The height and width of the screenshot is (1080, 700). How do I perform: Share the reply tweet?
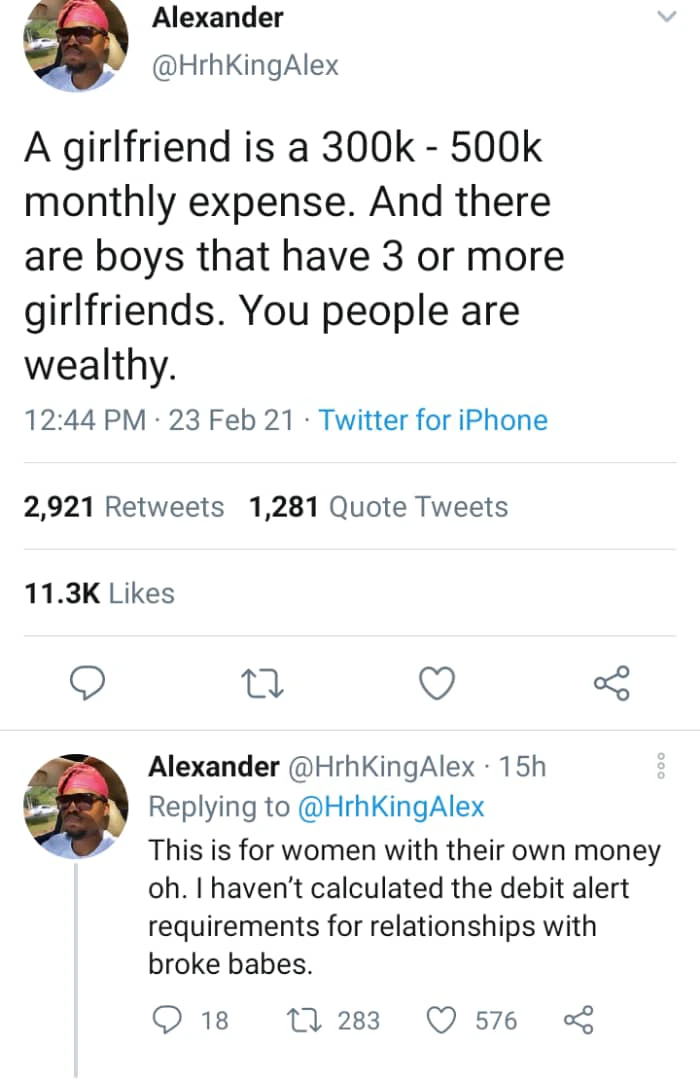[580, 1020]
